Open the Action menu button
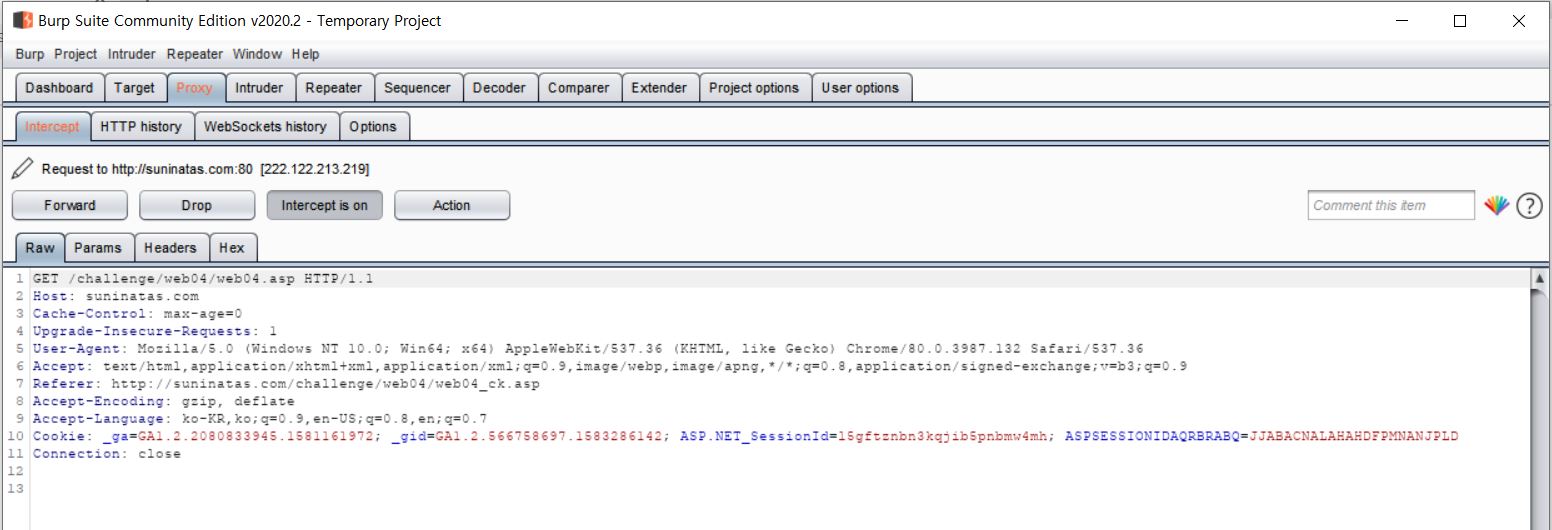 pos(452,205)
